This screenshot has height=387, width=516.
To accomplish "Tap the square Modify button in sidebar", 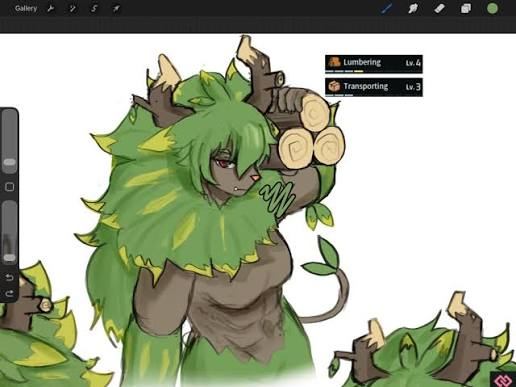I will (9, 187).
